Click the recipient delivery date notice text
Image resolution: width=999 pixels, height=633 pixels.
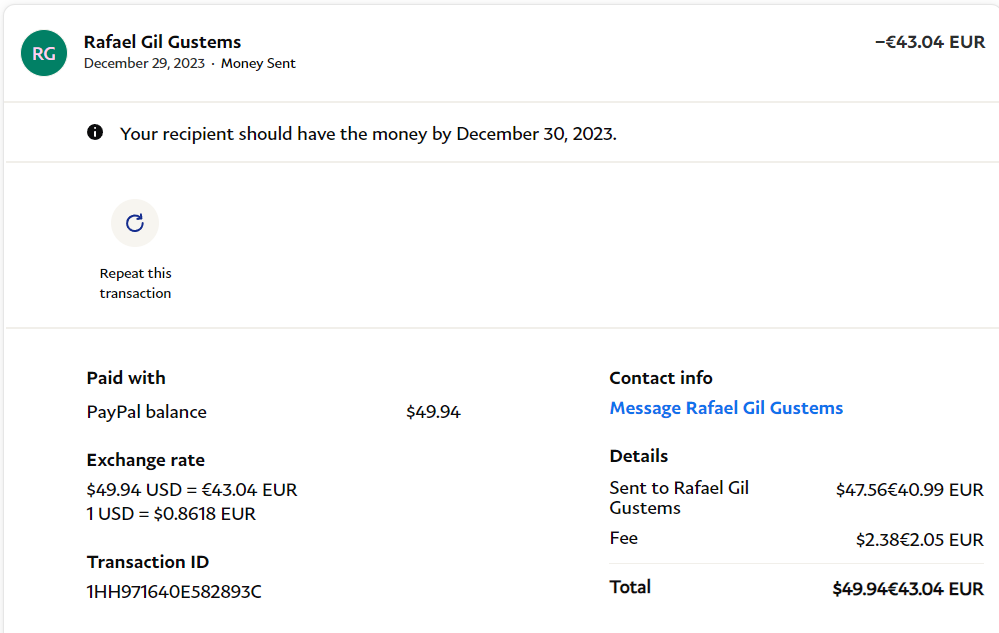[368, 133]
